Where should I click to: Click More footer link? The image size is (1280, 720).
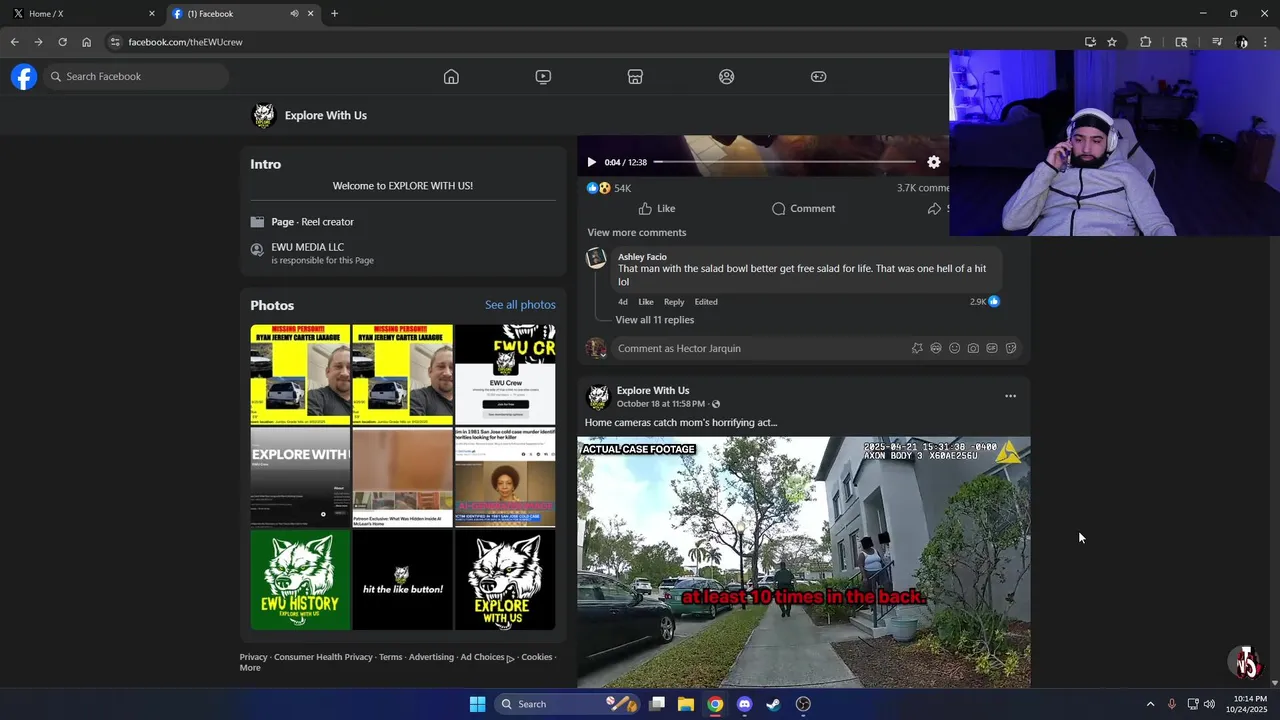pyautogui.click(x=250, y=668)
